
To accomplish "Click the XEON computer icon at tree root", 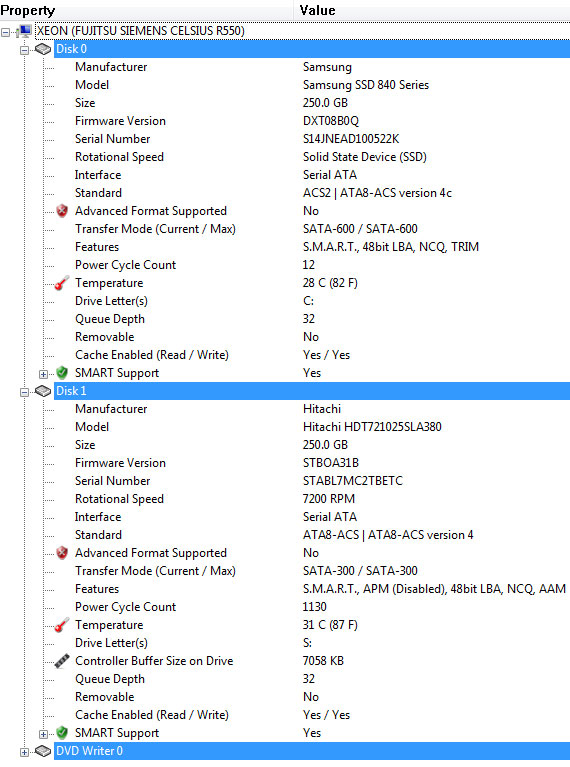I will (24, 31).
